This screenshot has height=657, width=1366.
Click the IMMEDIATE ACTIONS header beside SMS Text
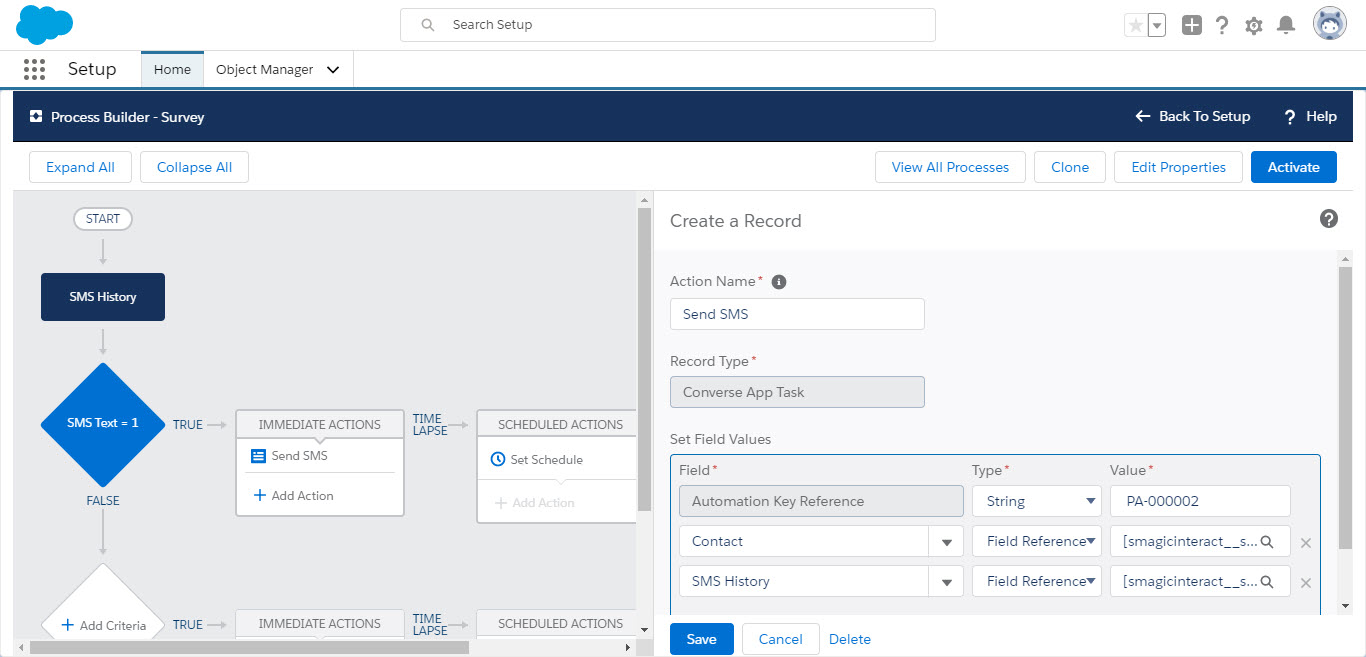tap(320, 425)
